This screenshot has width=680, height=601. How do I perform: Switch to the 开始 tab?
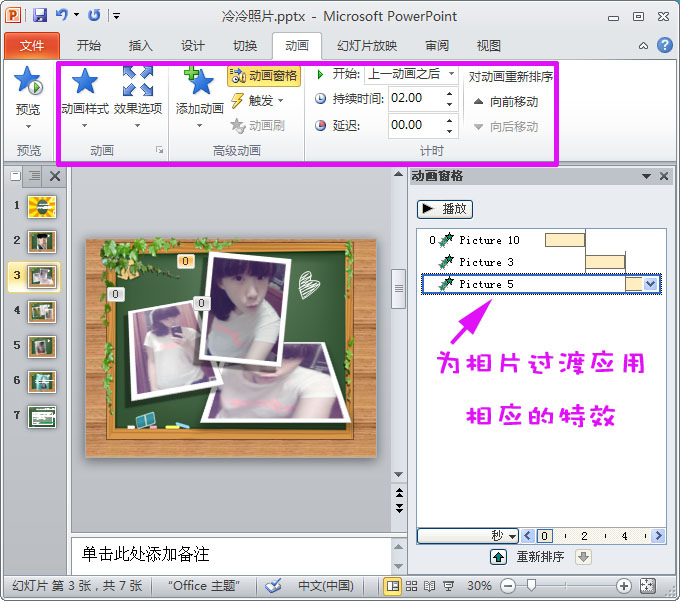pos(88,46)
